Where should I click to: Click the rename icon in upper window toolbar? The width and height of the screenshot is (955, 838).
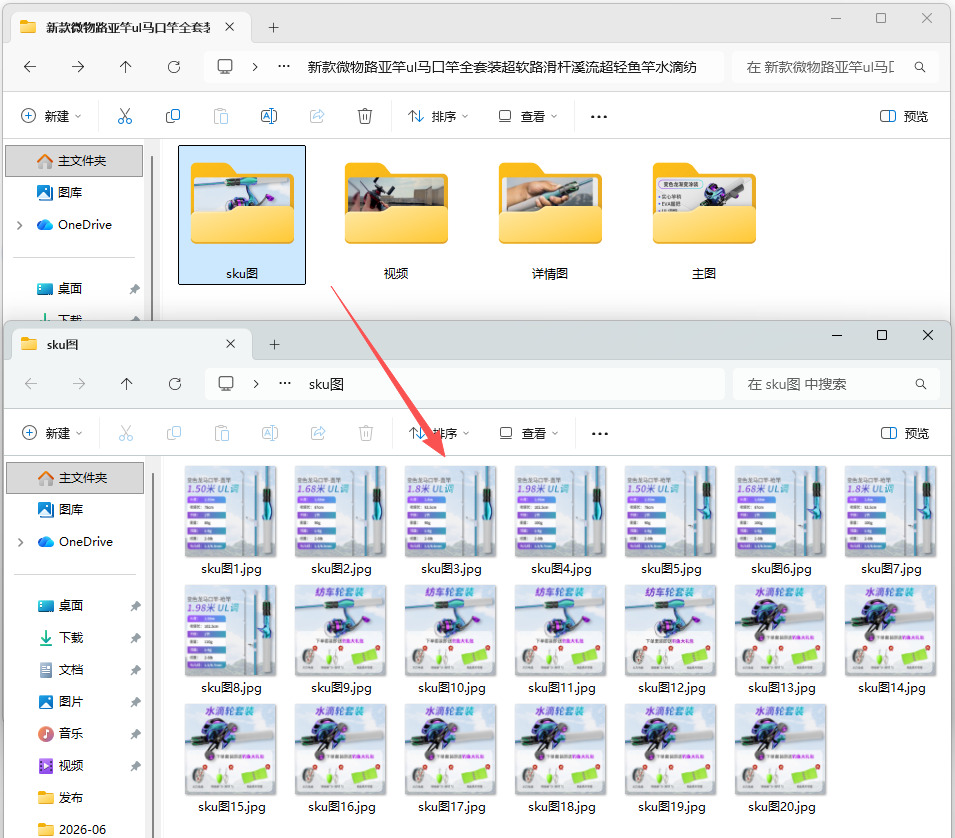(269, 116)
